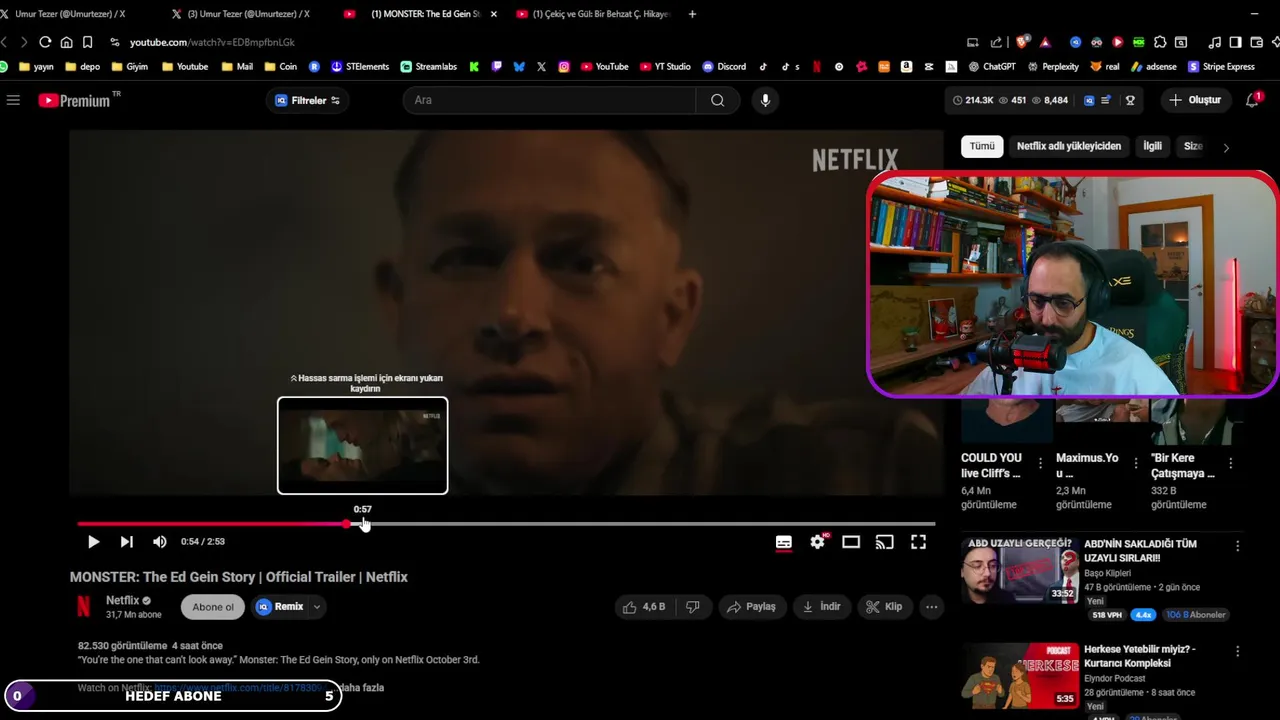Open options for COULD YOU live Cliff's video

click(1040, 464)
